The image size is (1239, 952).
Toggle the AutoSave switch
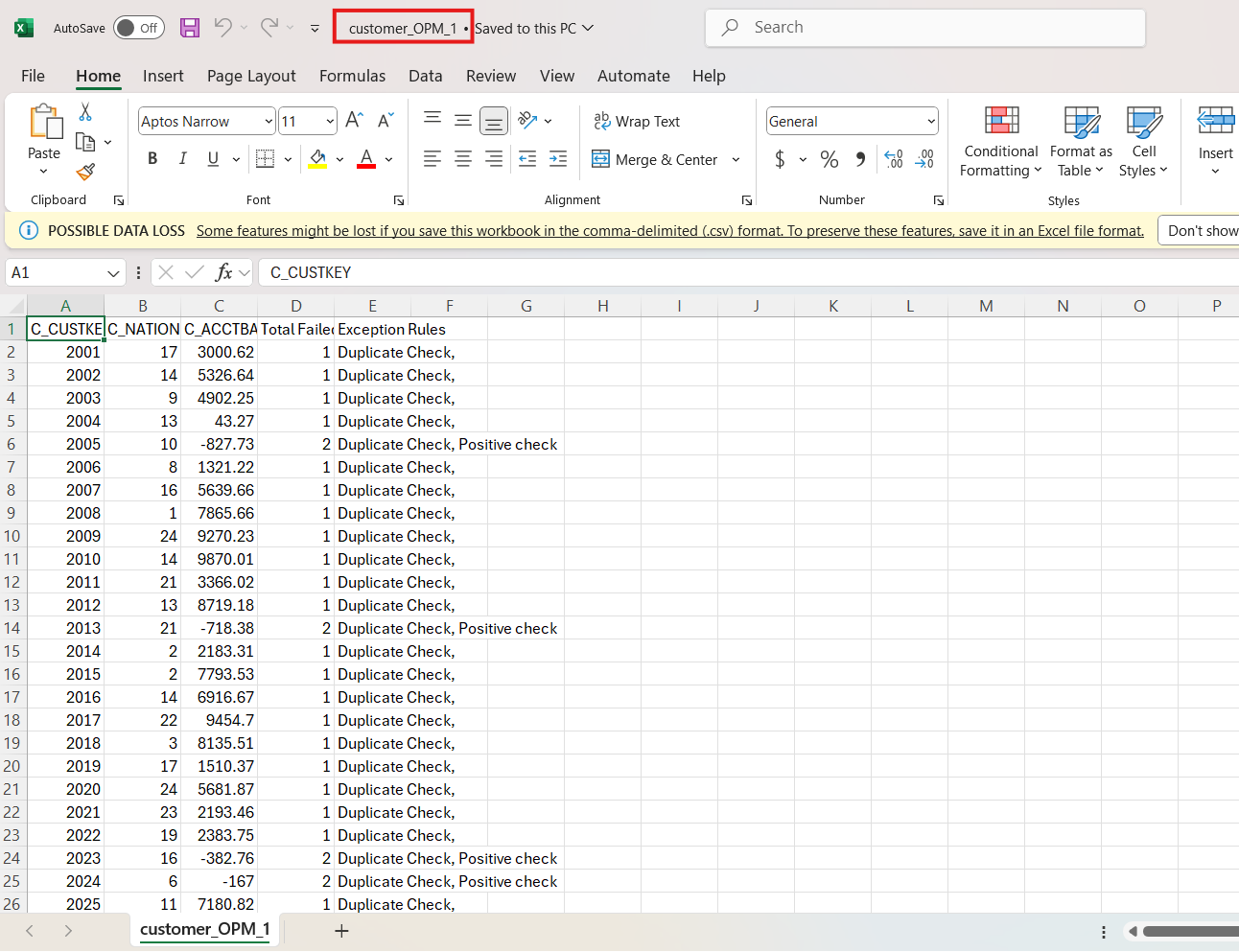(x=138, y=28)
